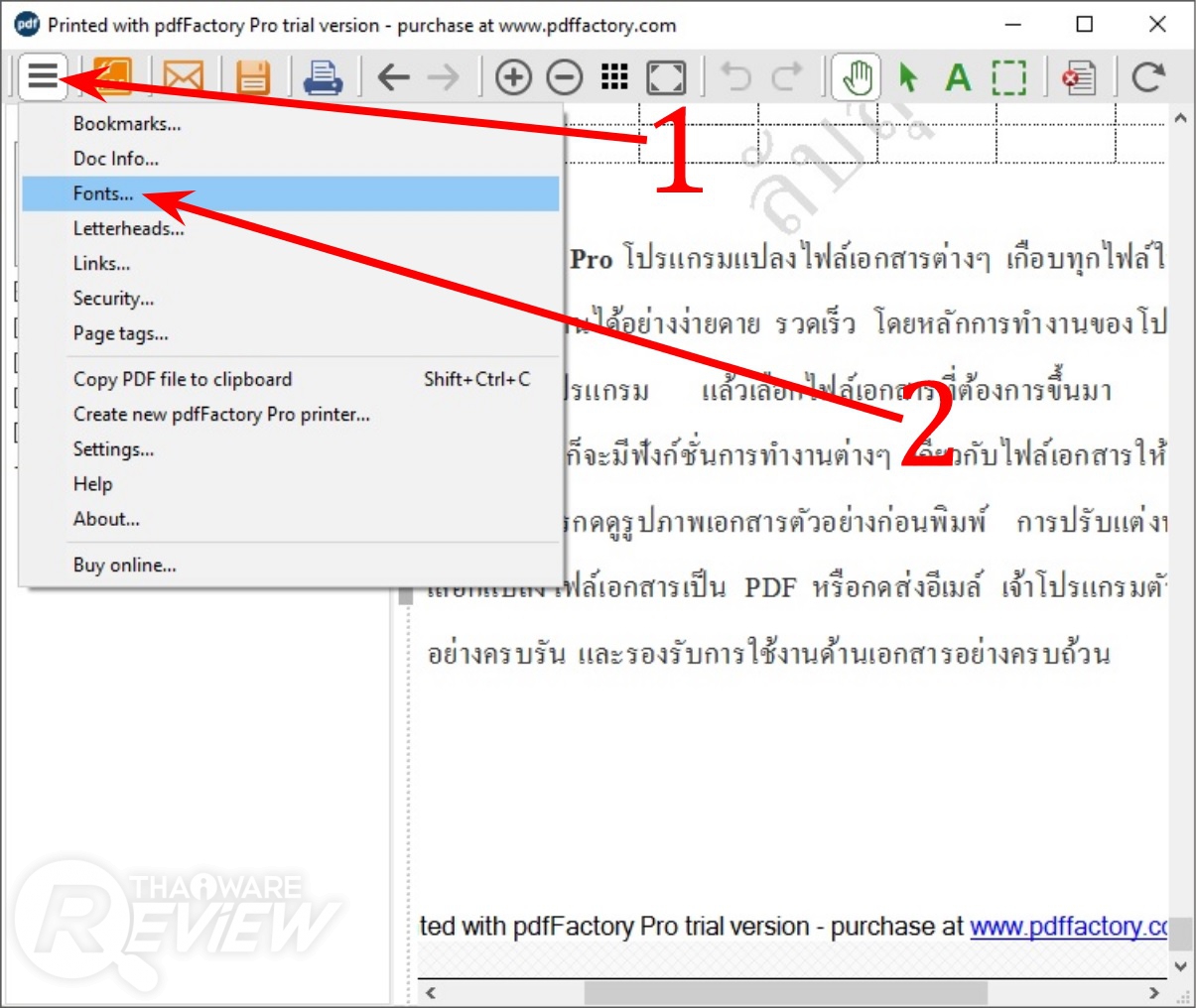
Task: Open Bookmarks... menu entry
Action: pos(291,124)
